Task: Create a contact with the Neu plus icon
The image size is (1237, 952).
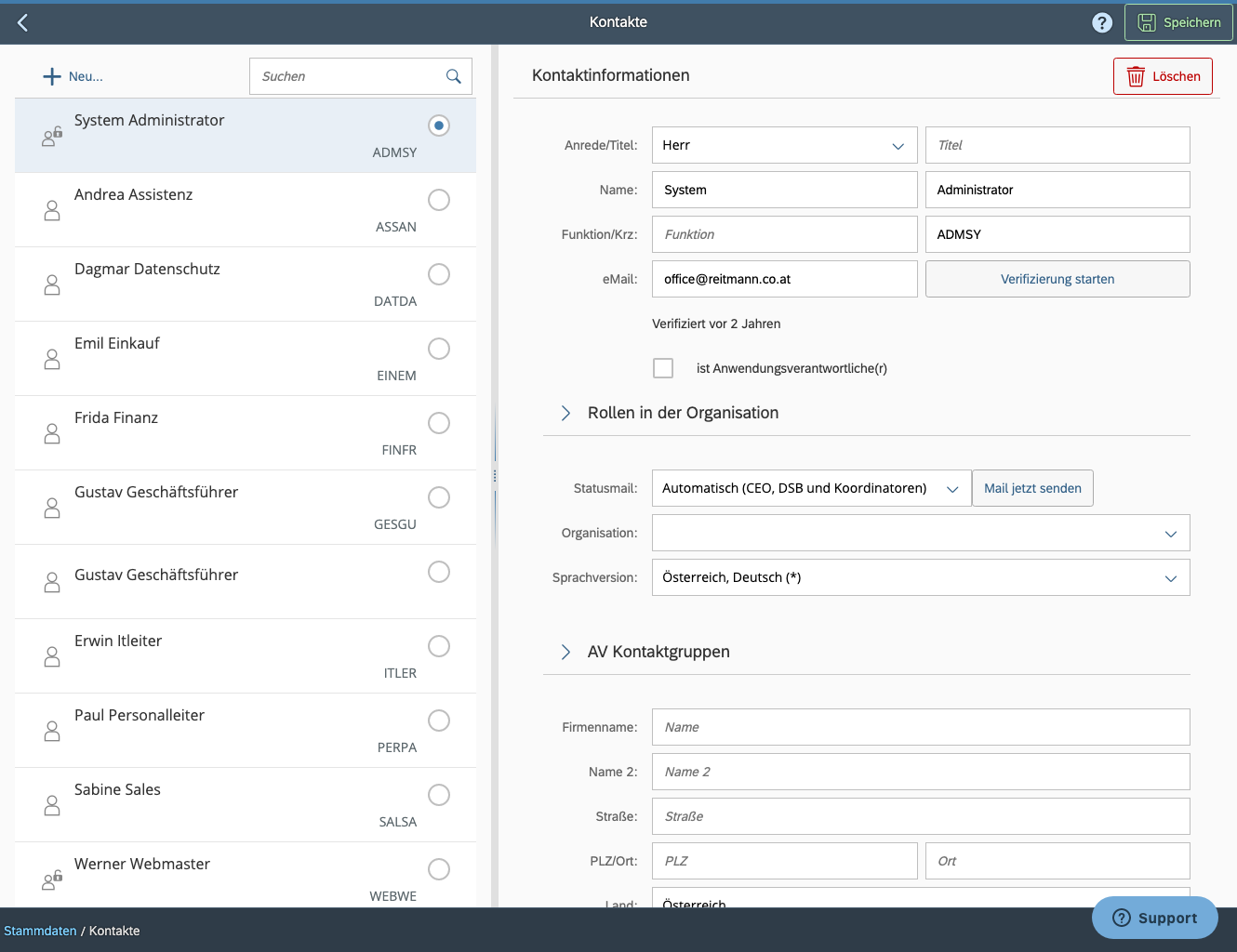Action: tap(52, 75)
